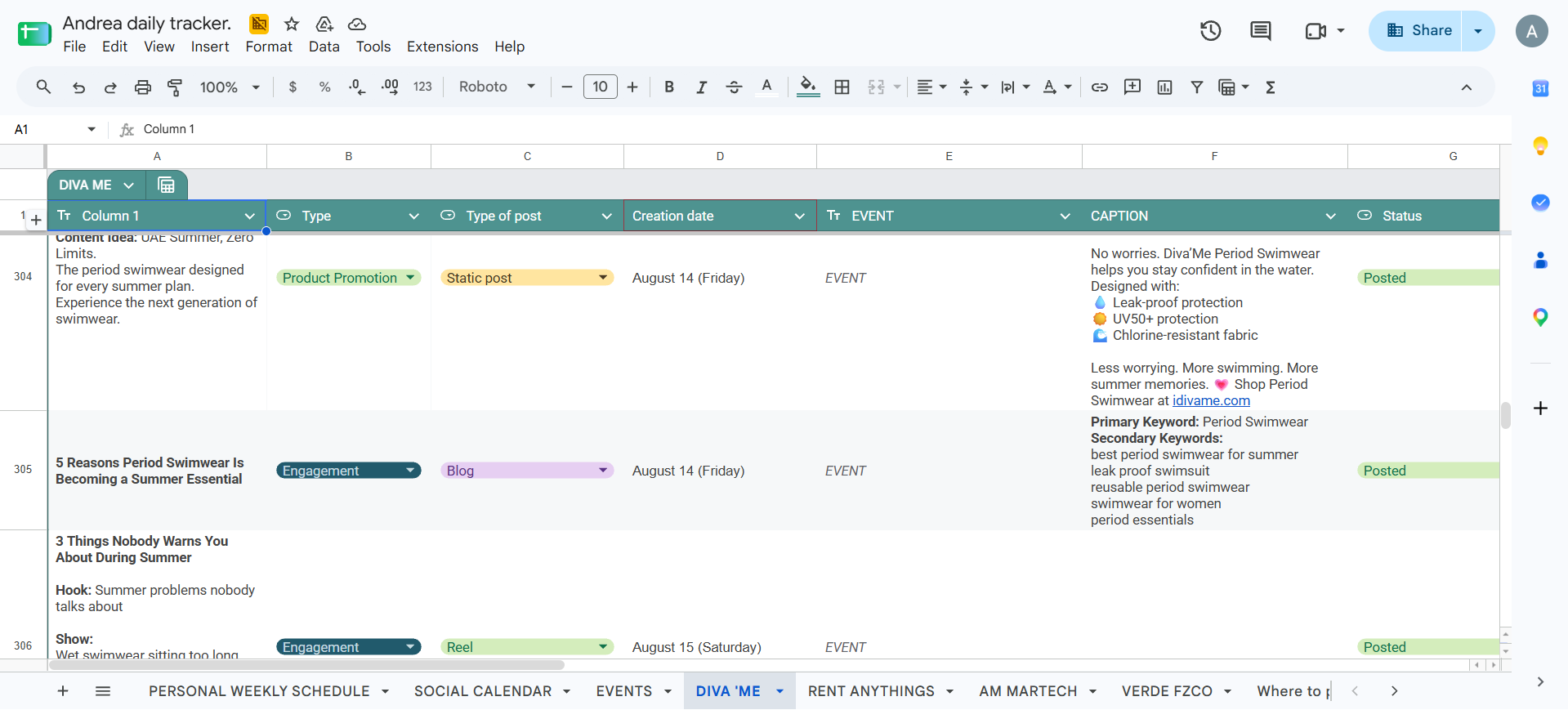Image resolution: width=1568 pixels, height=710 pixels.
Task: Star the document
Action: 292,24
